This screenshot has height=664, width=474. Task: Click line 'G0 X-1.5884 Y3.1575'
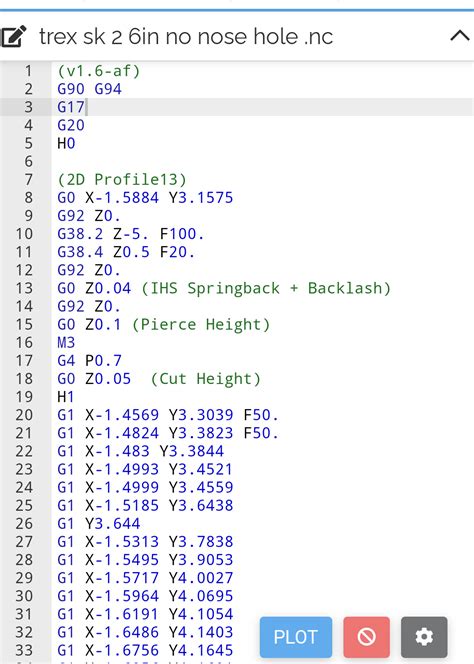tap(145, 198)
